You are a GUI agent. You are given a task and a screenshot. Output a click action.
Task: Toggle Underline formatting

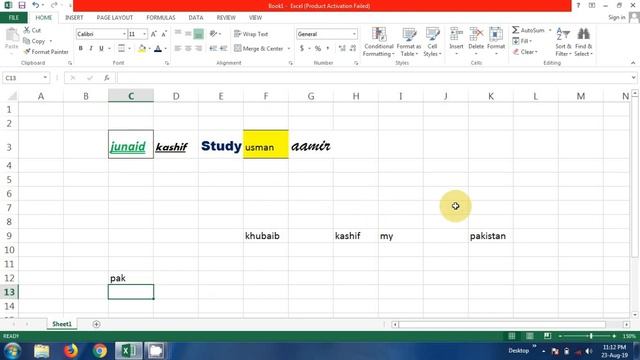pyautogui.click(x=101, y=49)
